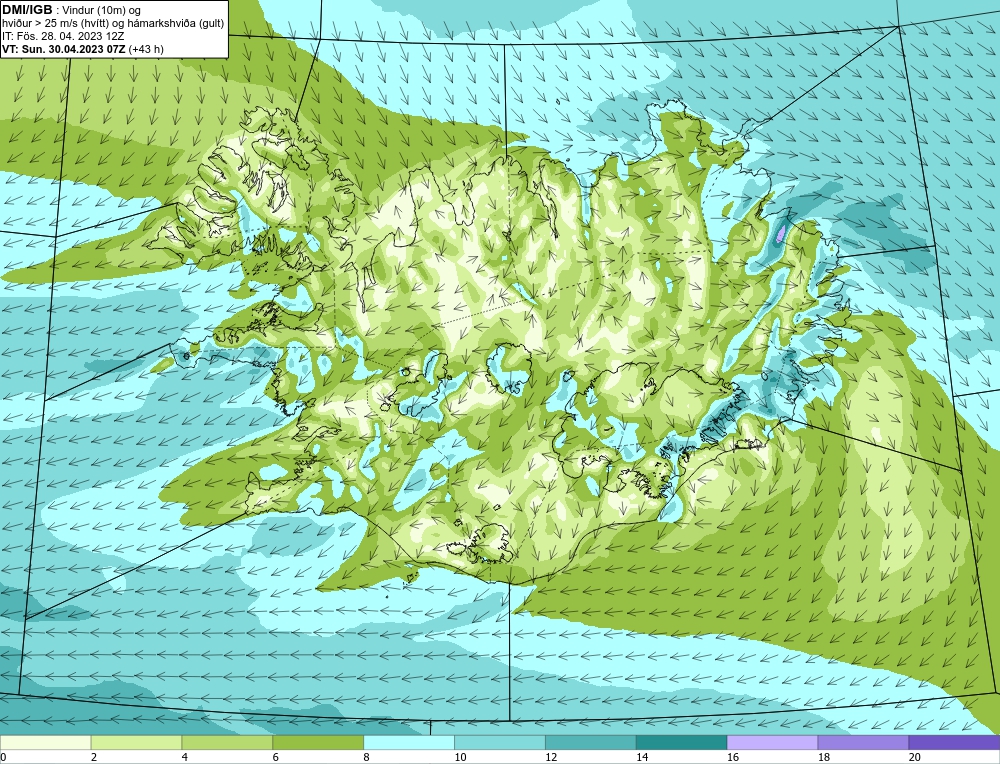Select the 'IT: Fös. 28. 04. 2023 12Z' line
The image size is (1000, 764).
[63, 36]
